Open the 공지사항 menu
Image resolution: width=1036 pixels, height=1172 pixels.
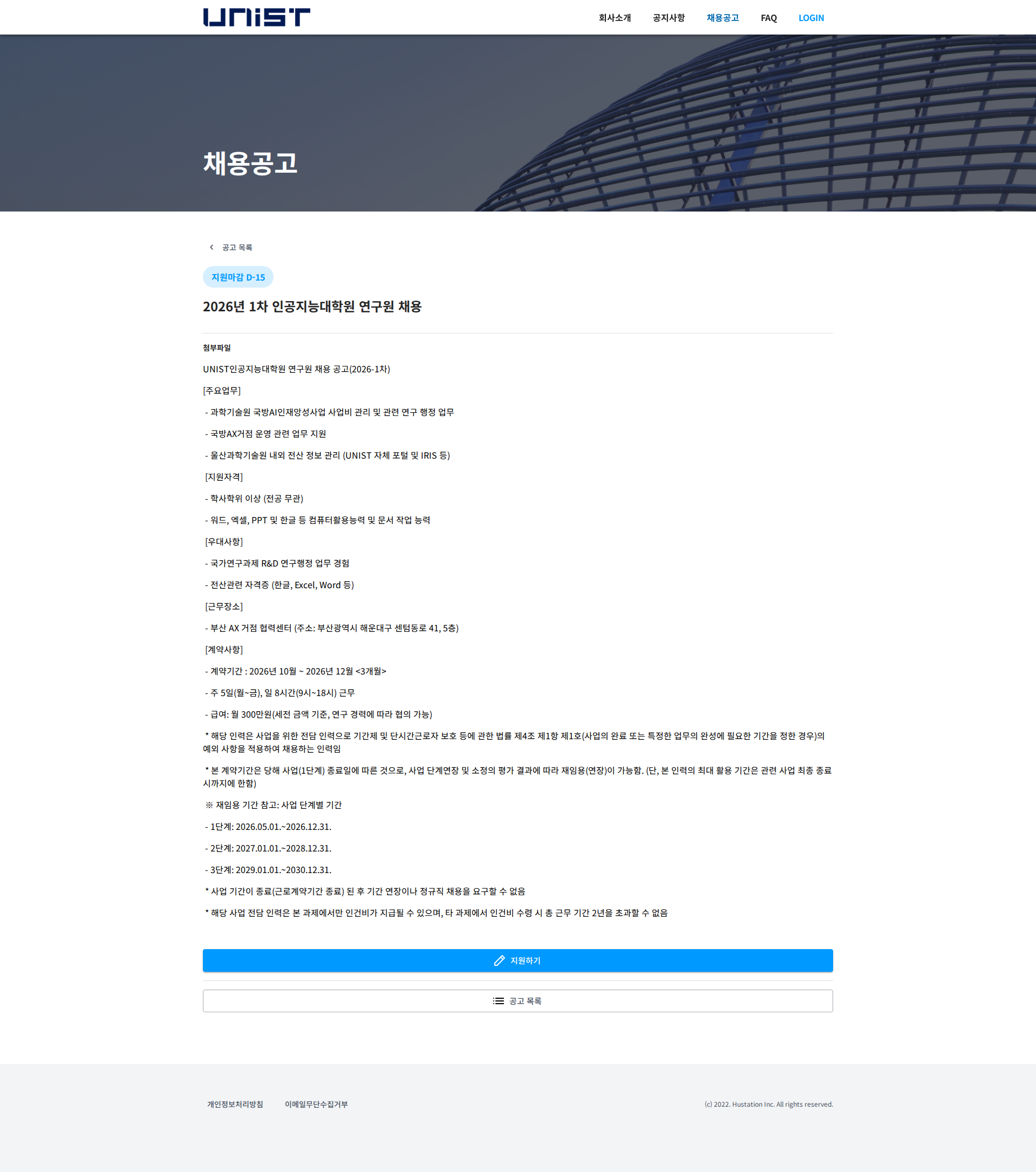click(669, 18)
